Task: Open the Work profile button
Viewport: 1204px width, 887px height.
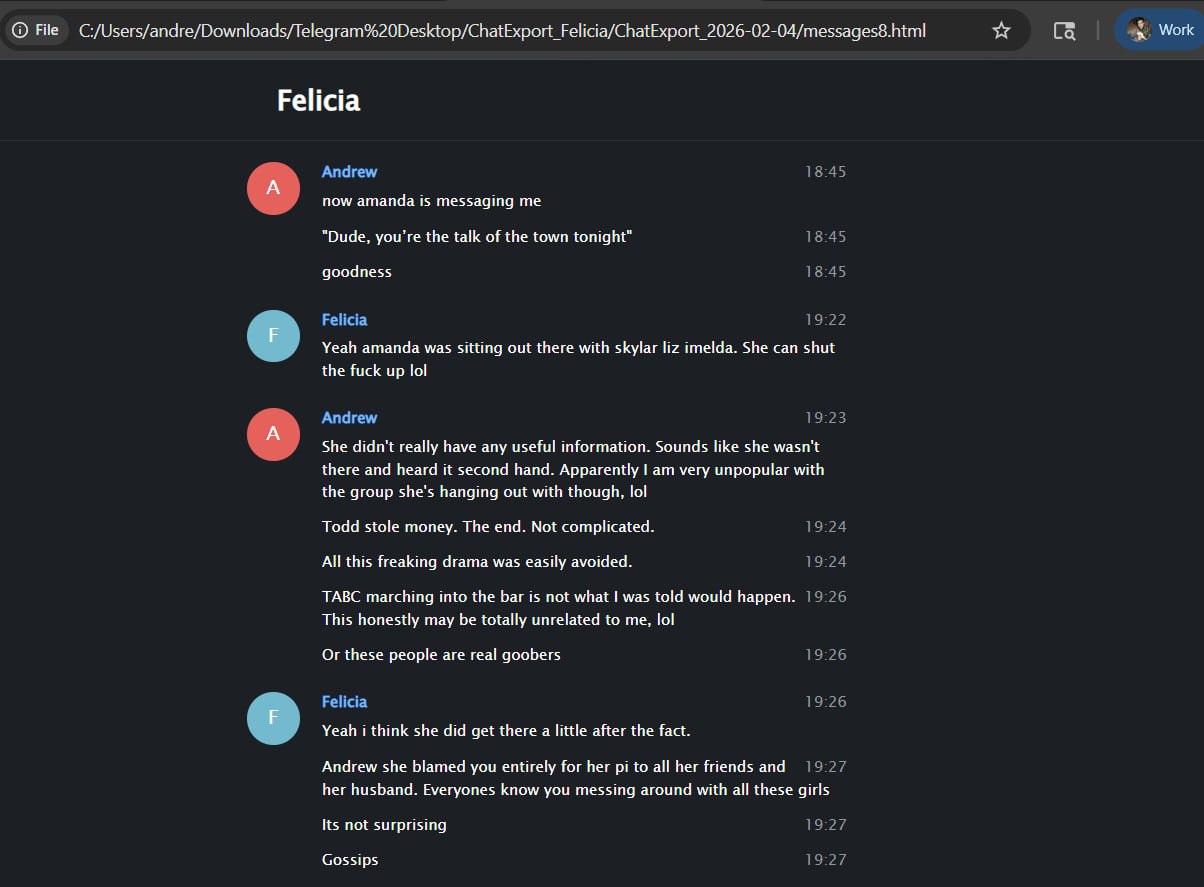Action: pyautogui.click(x=1160, y=30)
